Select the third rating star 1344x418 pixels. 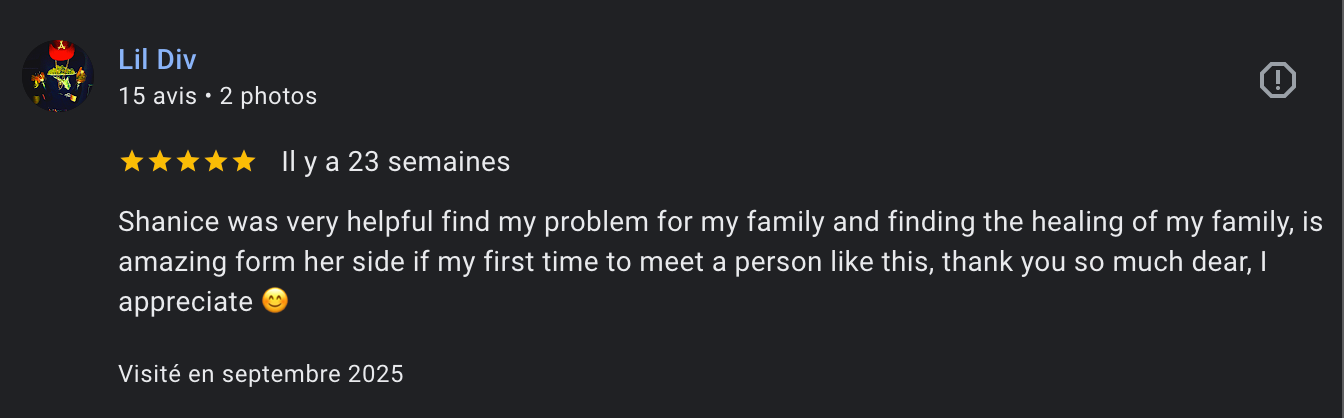[x=188, y=162]
